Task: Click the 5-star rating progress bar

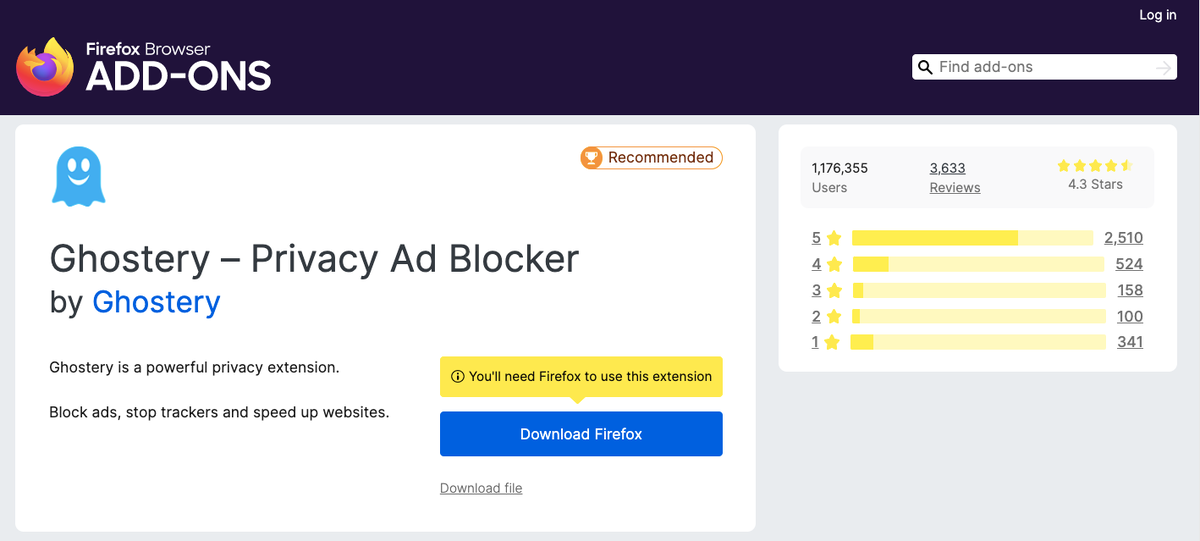Action: 972,238
